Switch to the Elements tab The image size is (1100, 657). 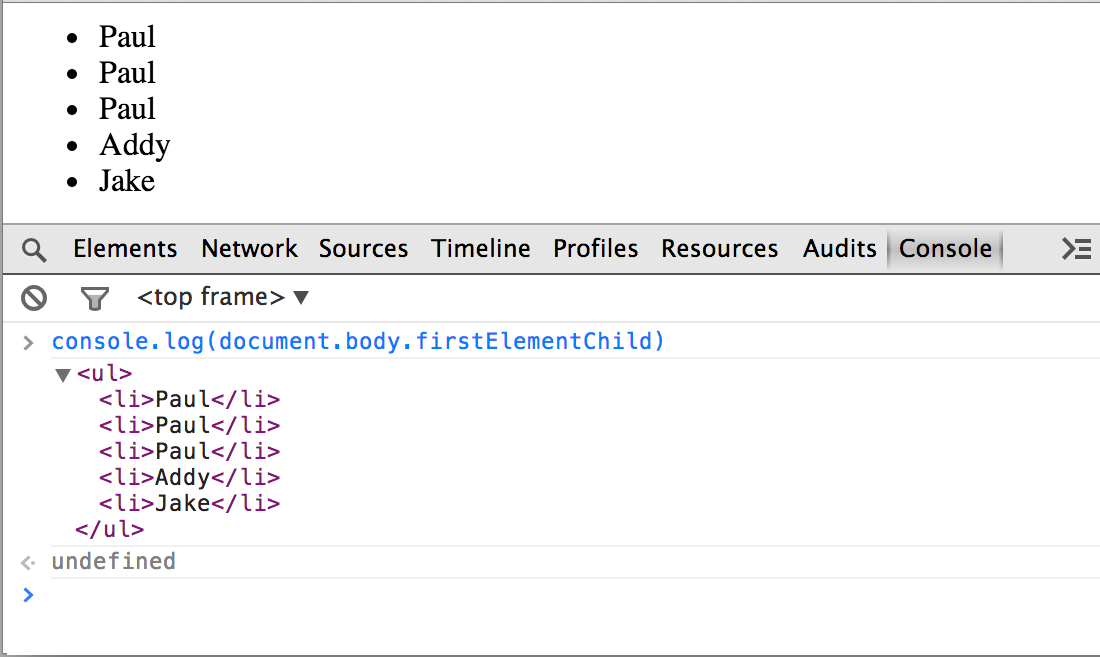(x=125, y=249)
